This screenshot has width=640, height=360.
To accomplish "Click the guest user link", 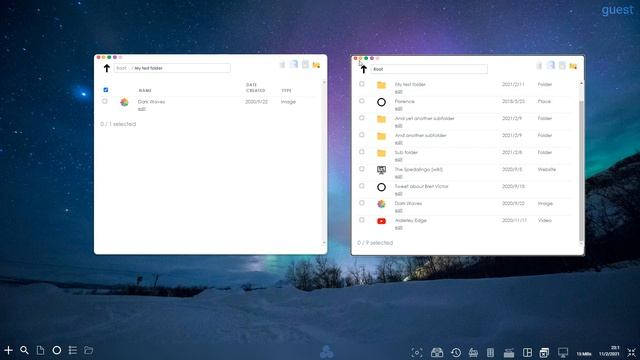I will [617, 9].
